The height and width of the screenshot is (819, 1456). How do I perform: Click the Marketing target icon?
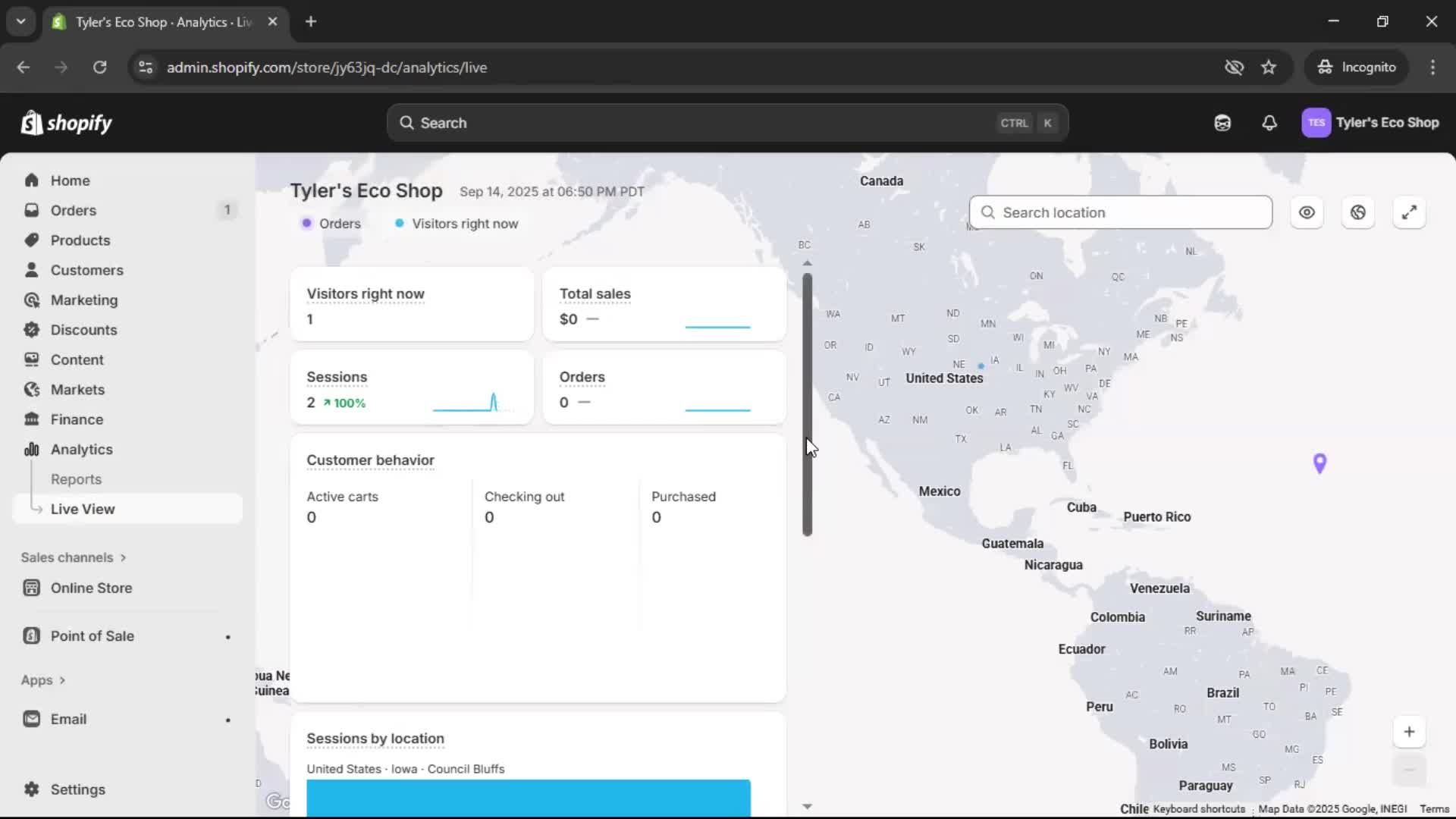(31, 300)
